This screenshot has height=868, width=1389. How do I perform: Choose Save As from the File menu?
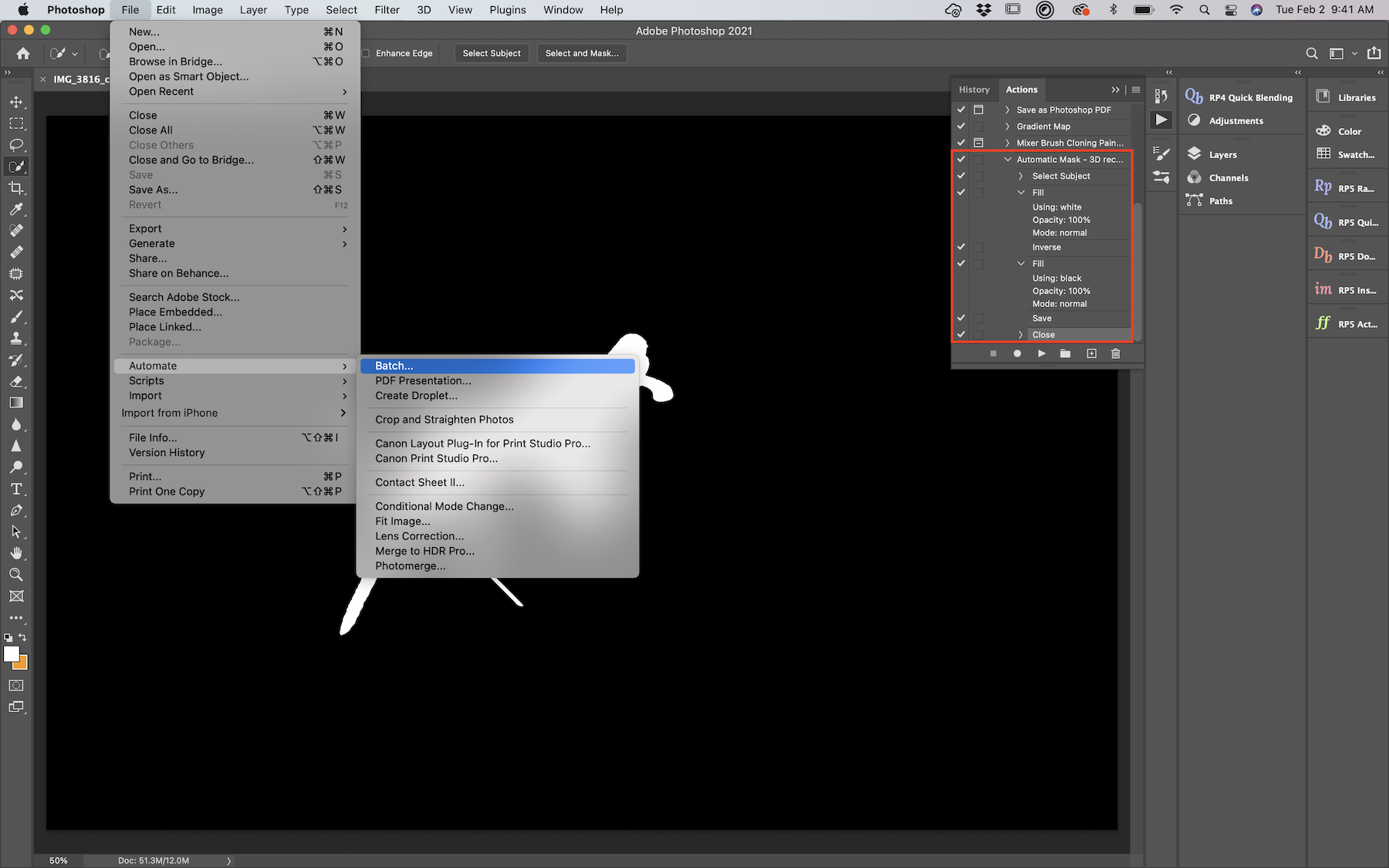pos(235,190)
